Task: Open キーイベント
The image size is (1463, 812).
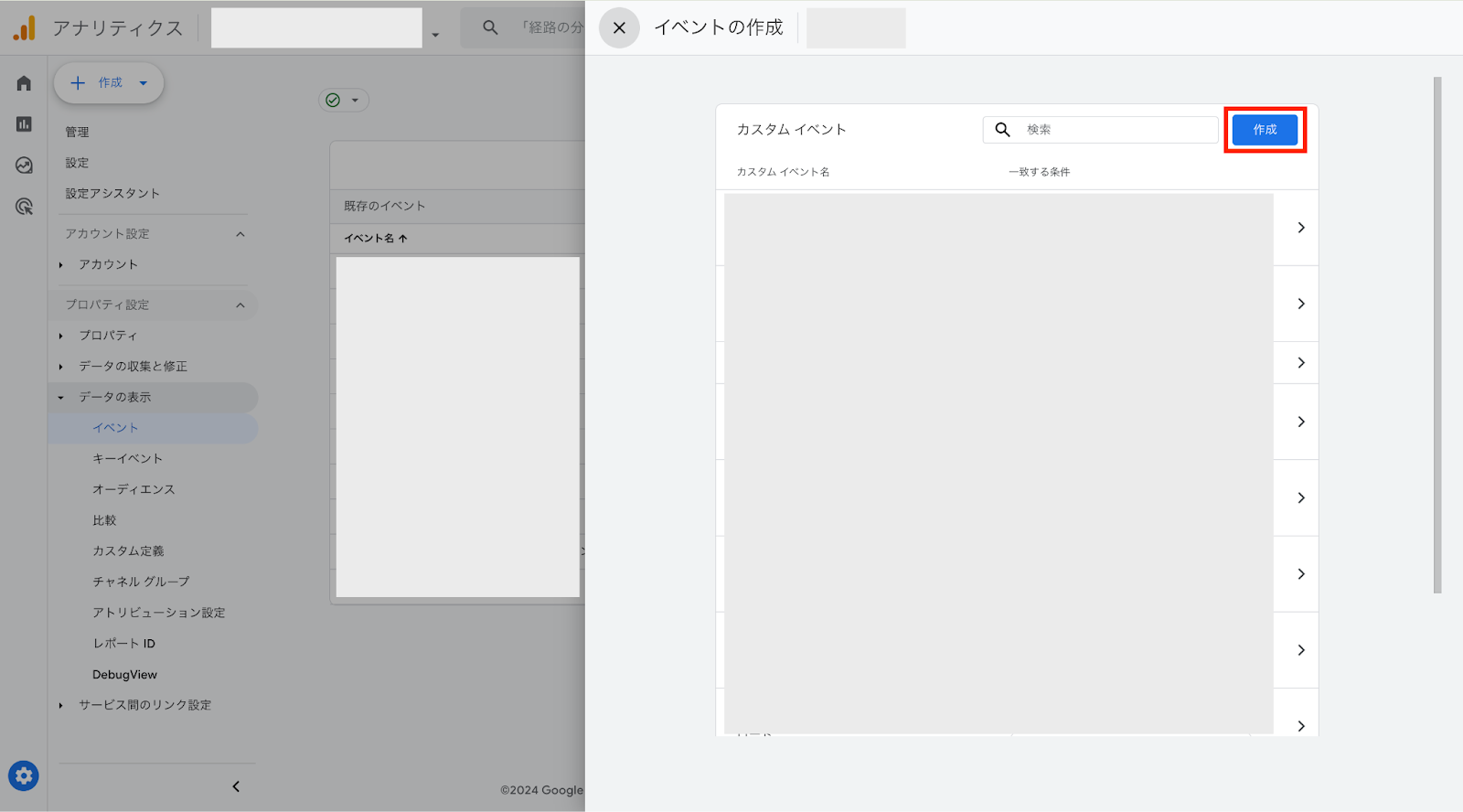Action: [127, 459]
